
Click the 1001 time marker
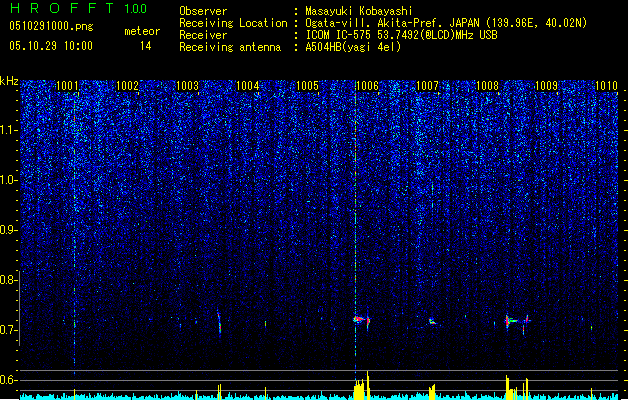pos(67,86)
